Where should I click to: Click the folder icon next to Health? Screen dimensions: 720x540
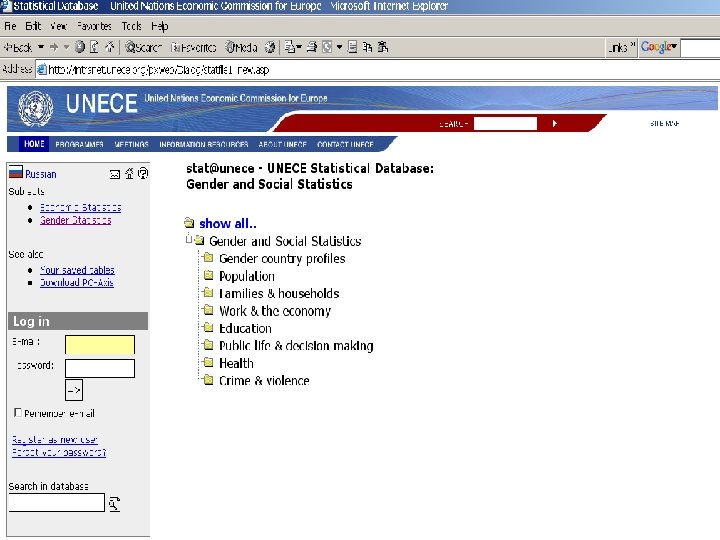(x=208, y=362)
